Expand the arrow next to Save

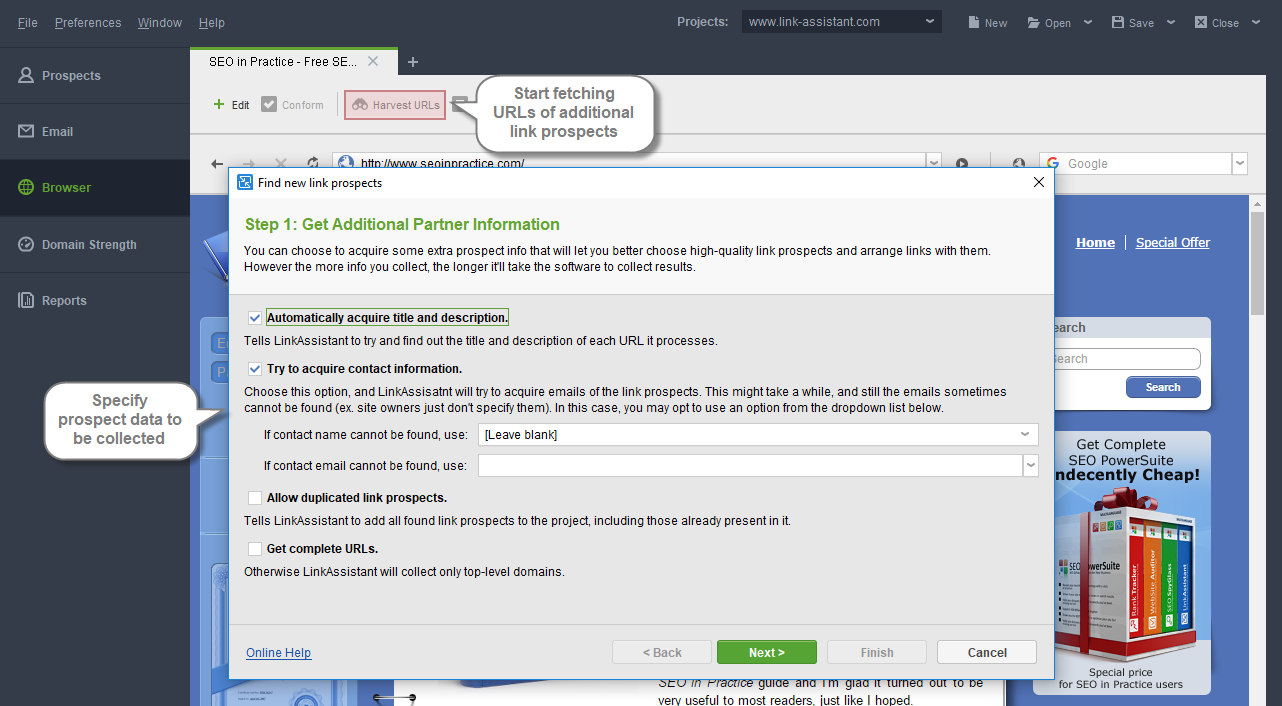[x=1171, y=22]
